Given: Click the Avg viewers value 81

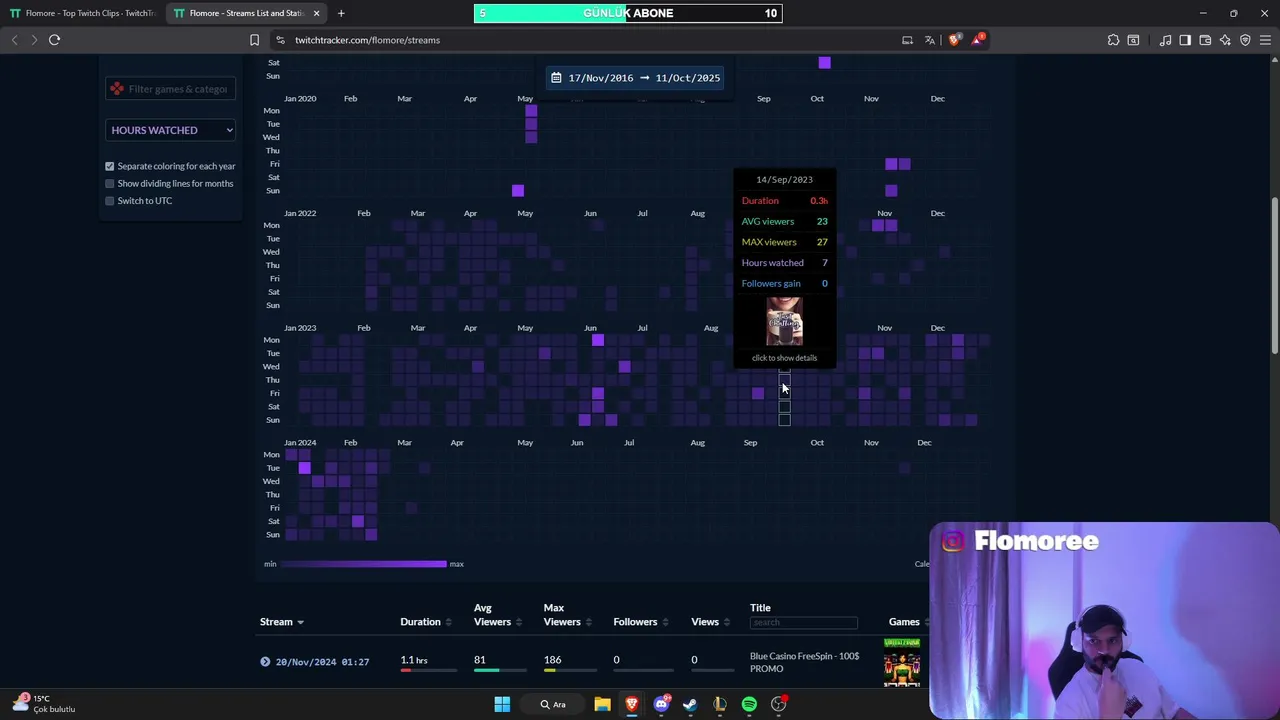Looking at the screenshot, I should tap(480, 660).
